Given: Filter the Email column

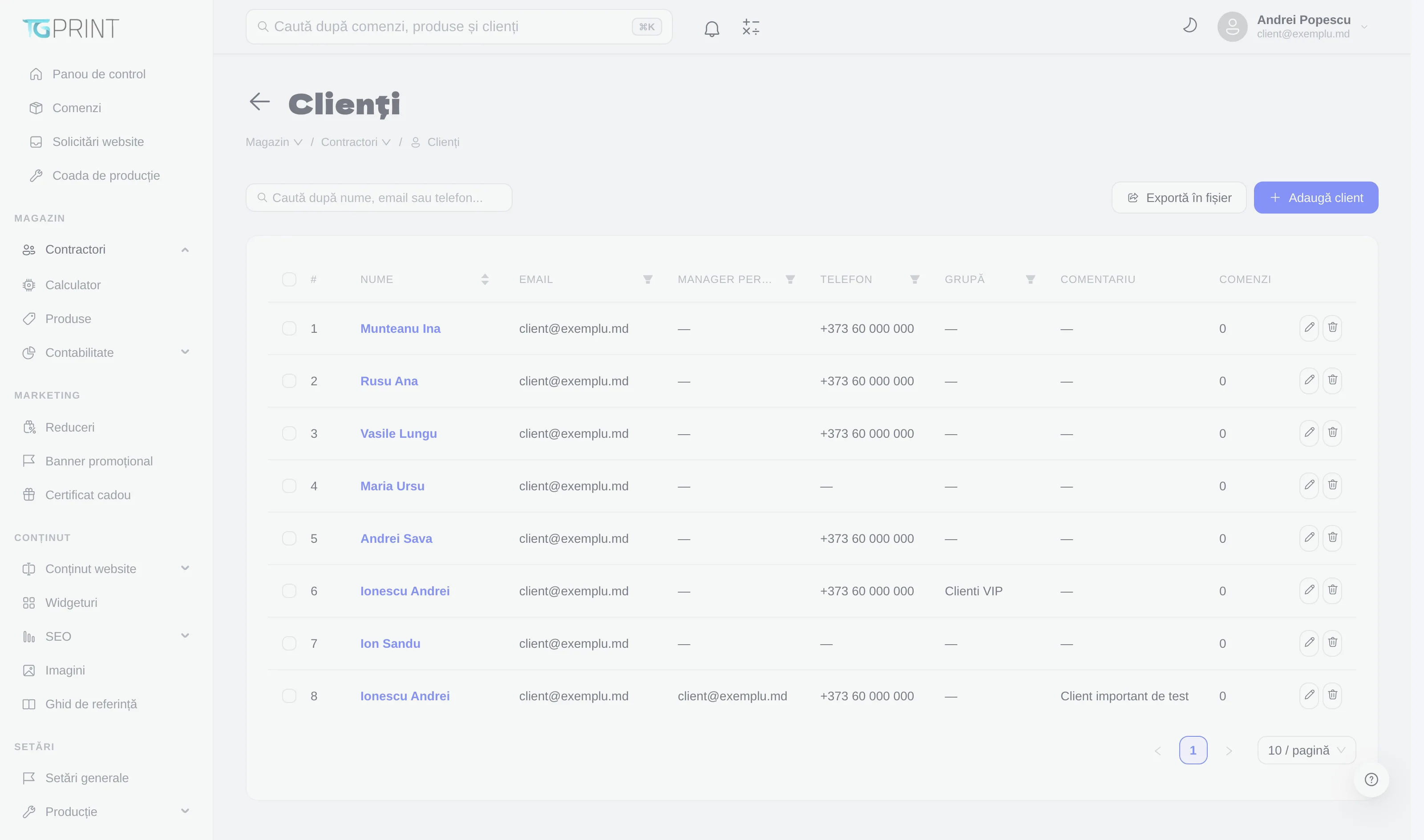Looking at the screenshot, I should point(647,279).
